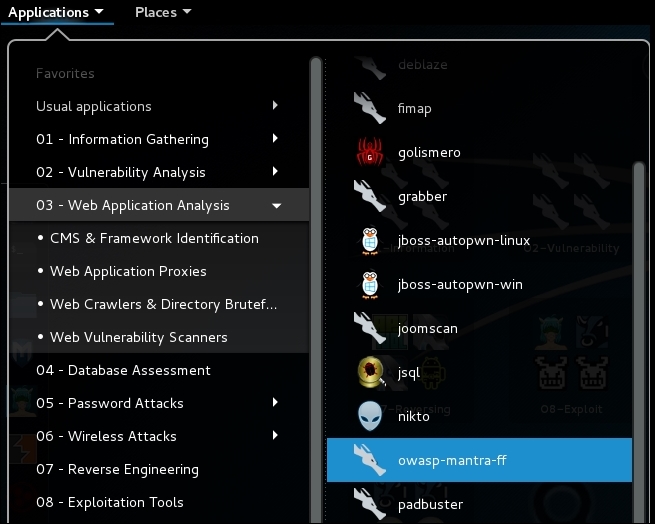Launch golismero from the list

479,152
